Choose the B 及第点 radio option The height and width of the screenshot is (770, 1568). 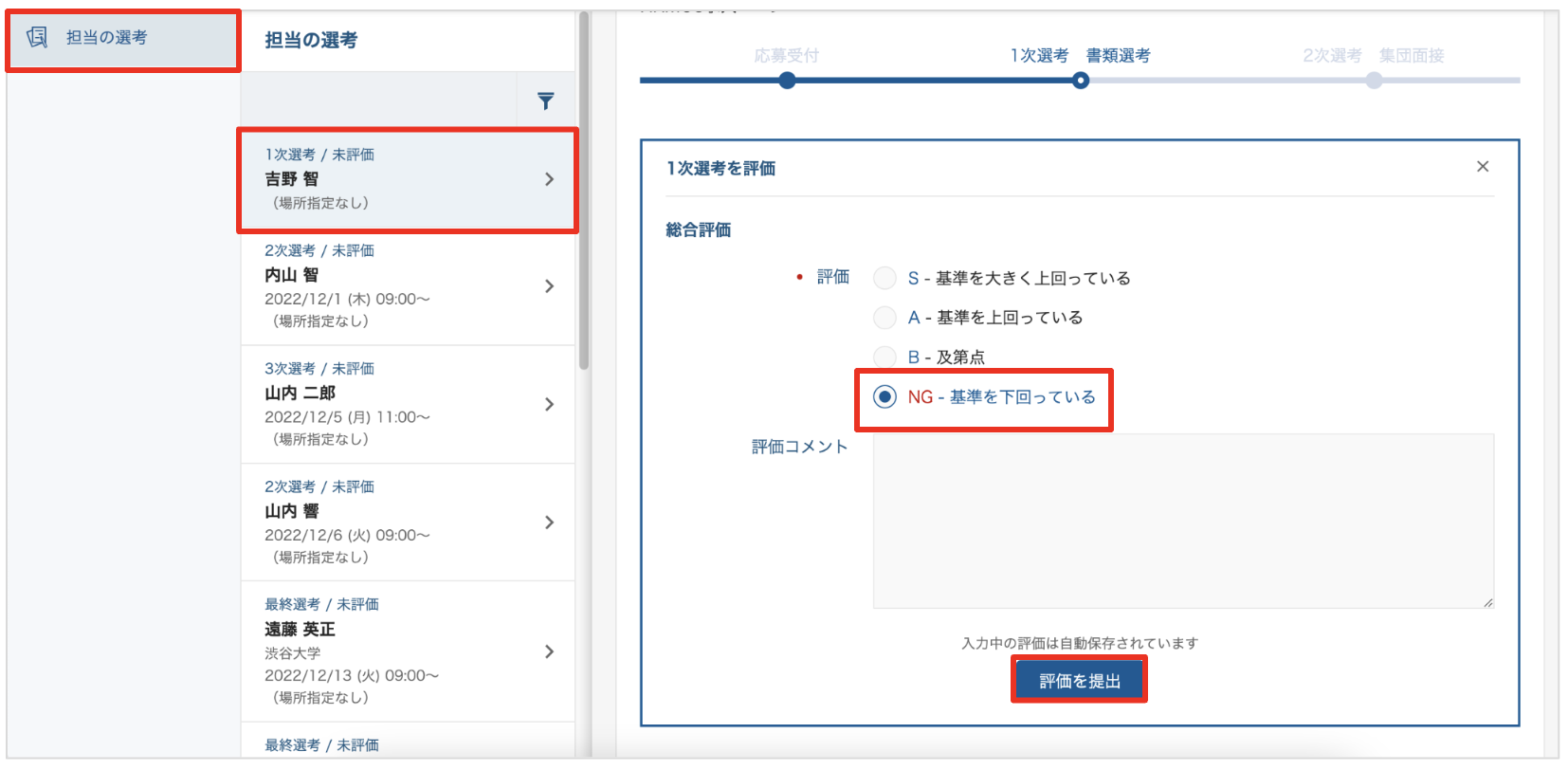coord(884,357)
